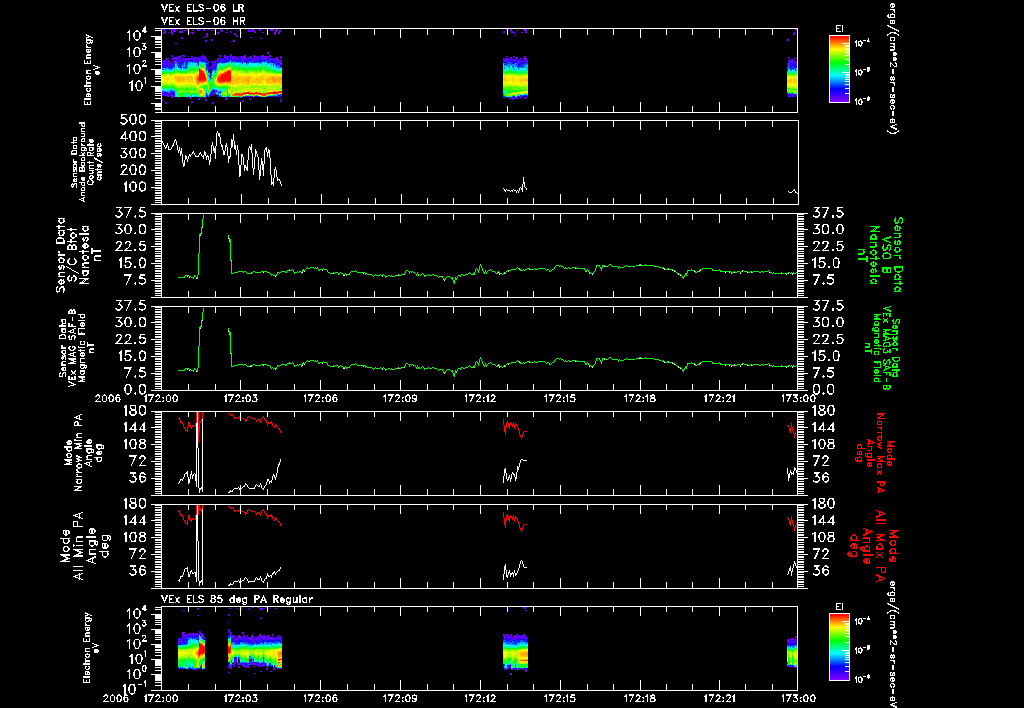1024x708 pixels.
Task: Select the "S/C Btot Nanotesla" left axis label
Action: click(79, 255)
